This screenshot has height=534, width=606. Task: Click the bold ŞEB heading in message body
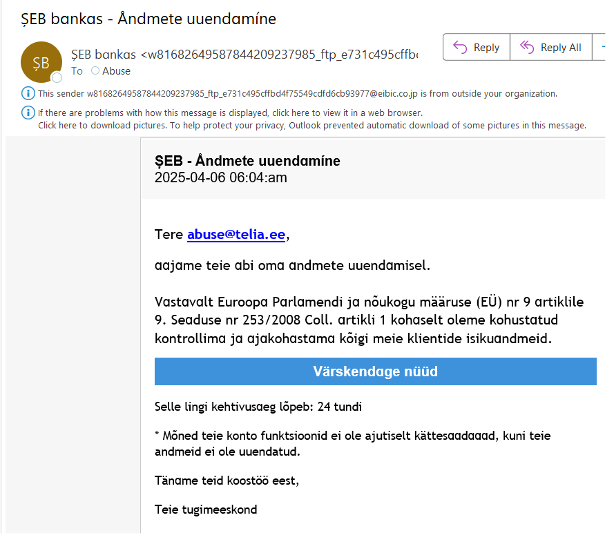tap(247, 161)
